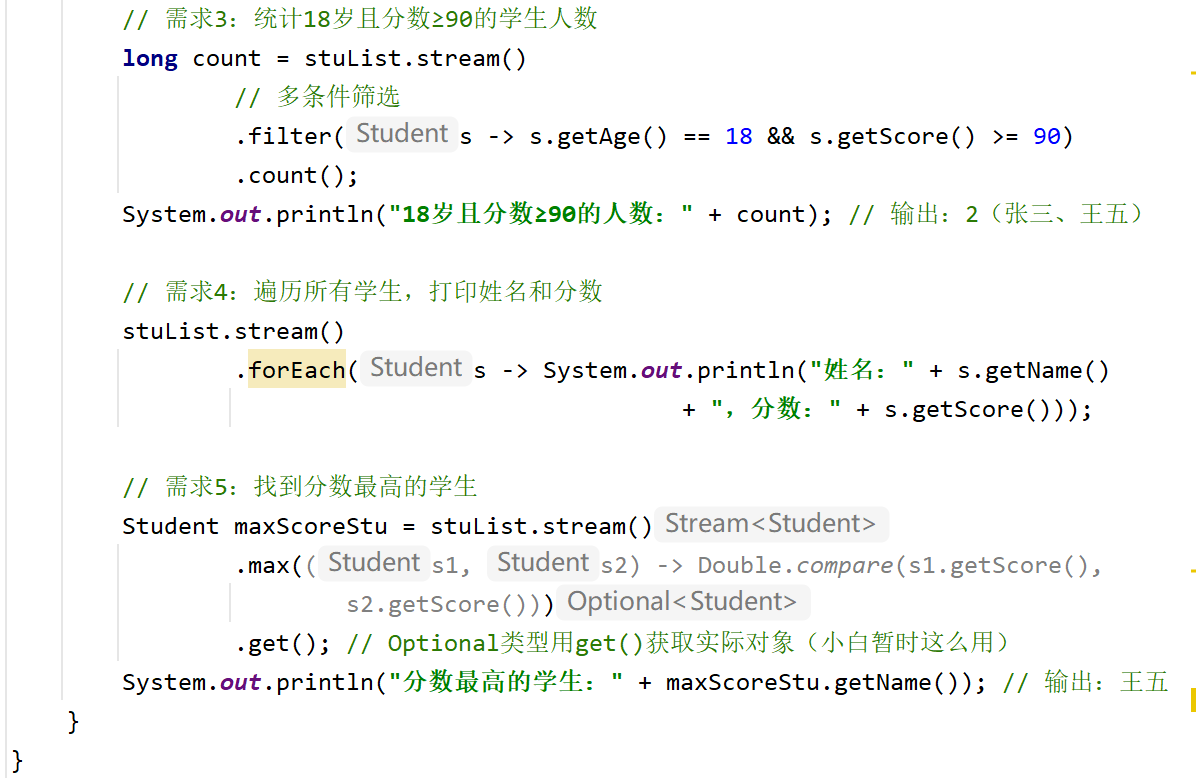The height and width of the screenshot is (778, 1196).
Task: Click the number 90 in the filter condition
Action: point(1046,137)
